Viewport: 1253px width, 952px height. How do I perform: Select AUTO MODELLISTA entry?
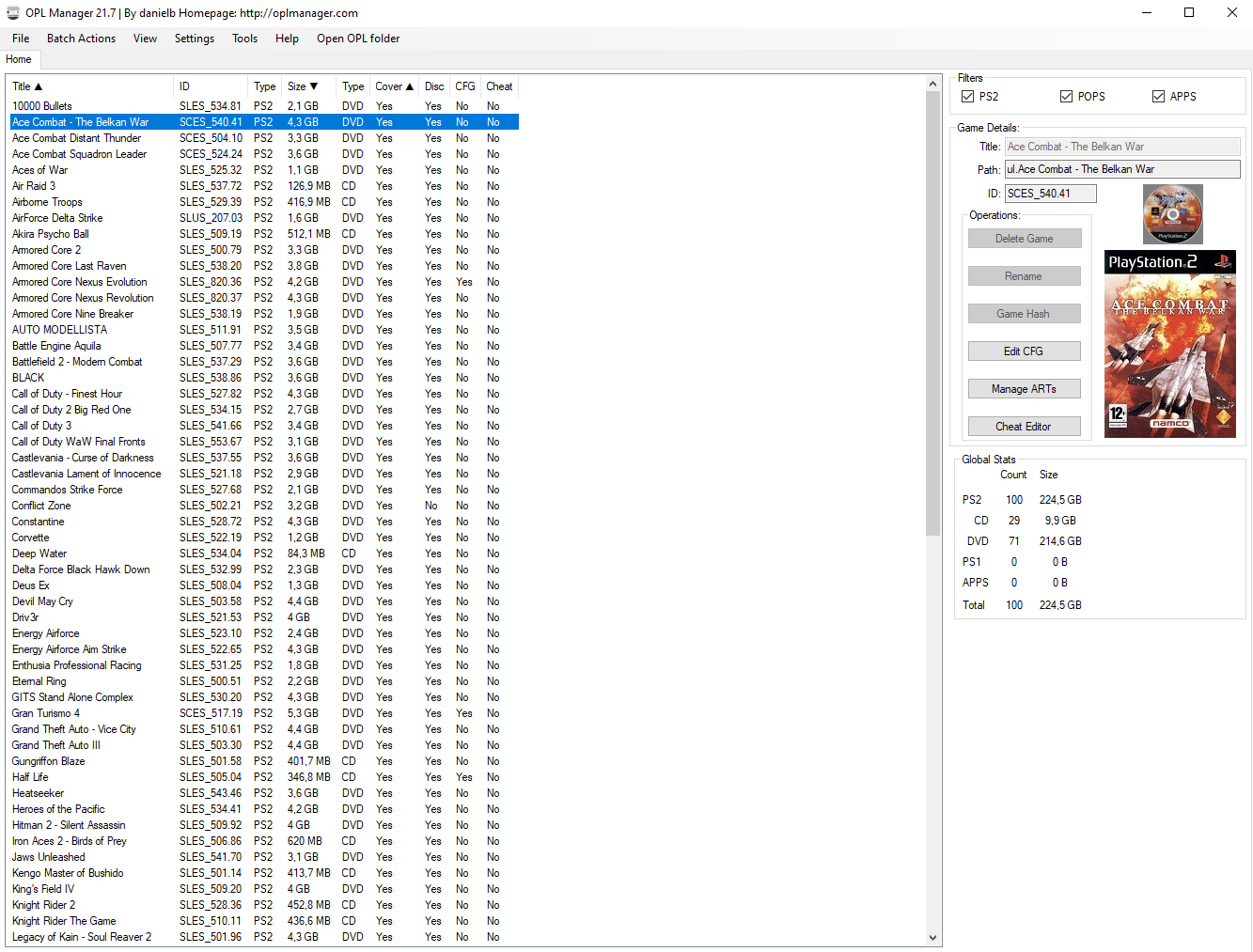264,330
